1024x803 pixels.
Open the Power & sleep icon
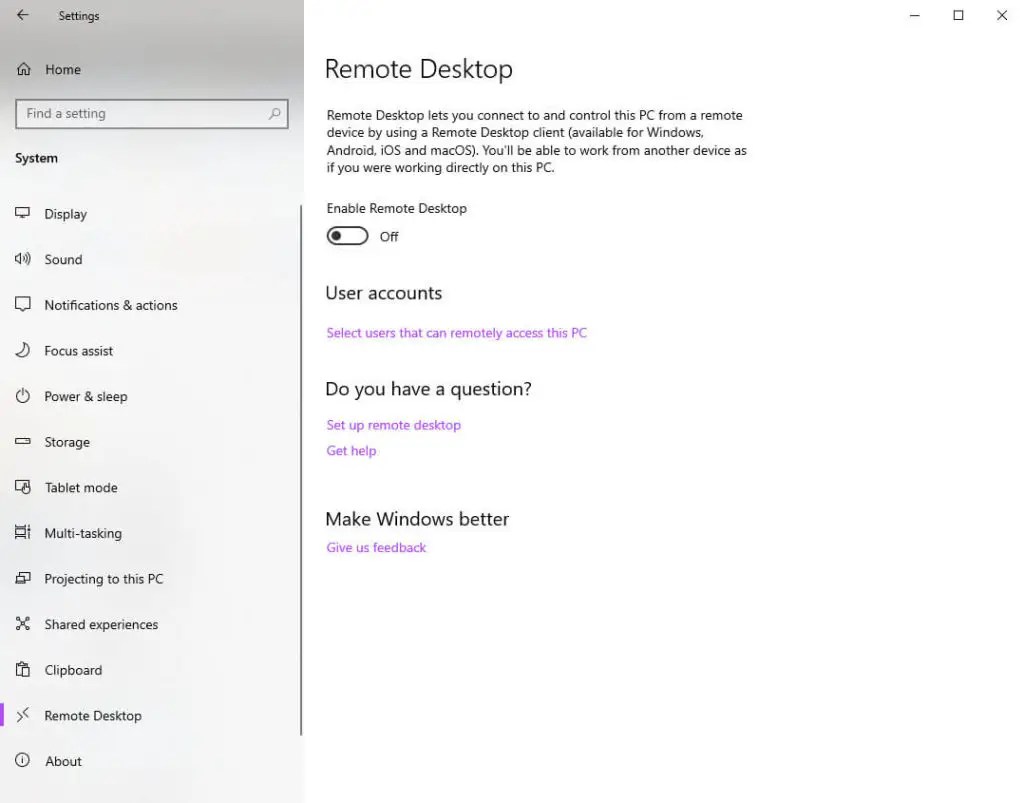click(x=22, y=396)
